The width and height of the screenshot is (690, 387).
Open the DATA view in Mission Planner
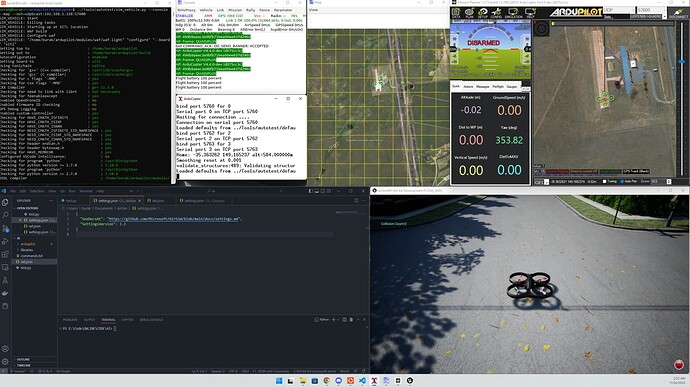tap(456, 13)
